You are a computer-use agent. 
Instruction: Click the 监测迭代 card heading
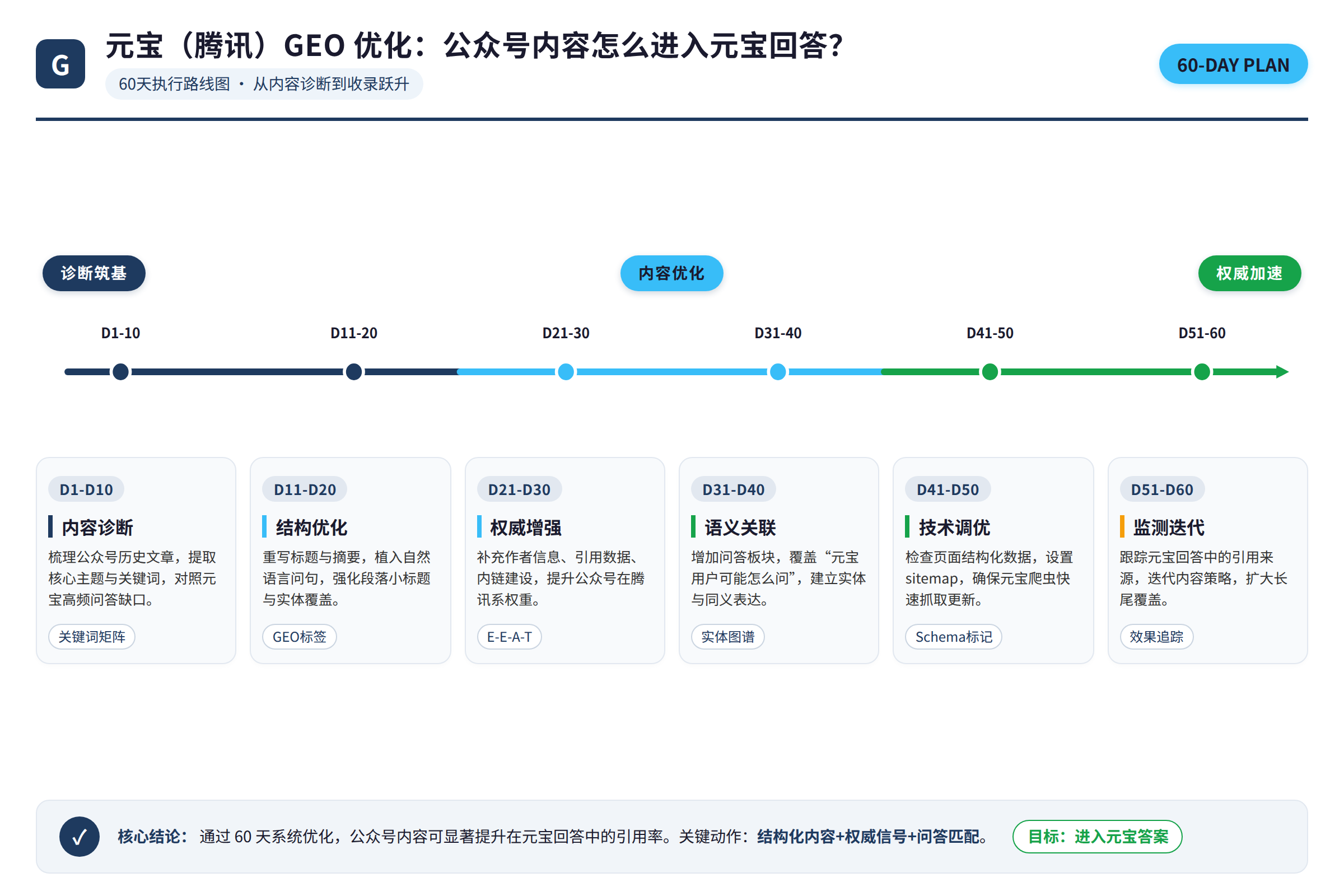point(1169,528)
